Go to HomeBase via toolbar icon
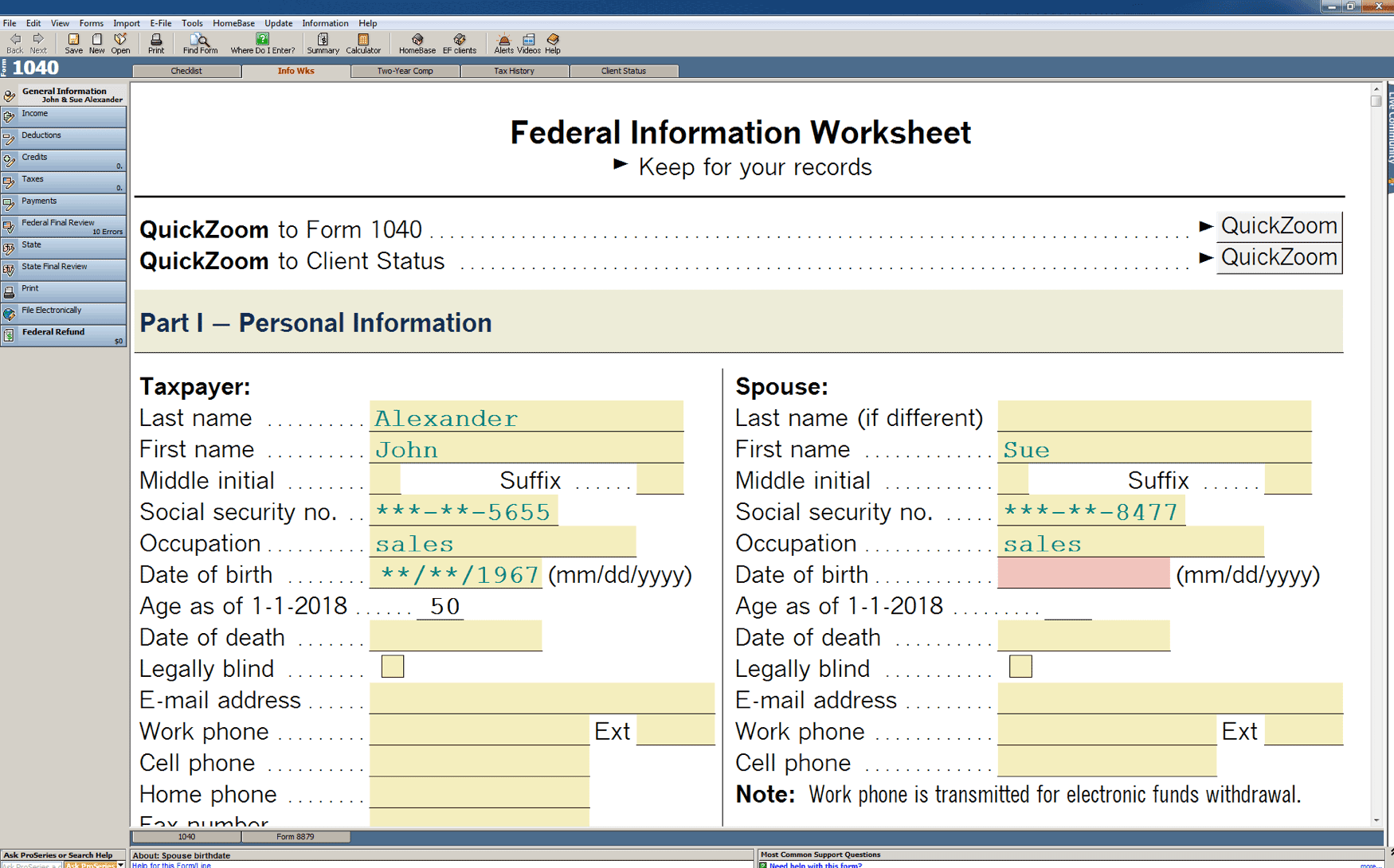Viewport: 1394px width, 868px height. pos(417,43)
